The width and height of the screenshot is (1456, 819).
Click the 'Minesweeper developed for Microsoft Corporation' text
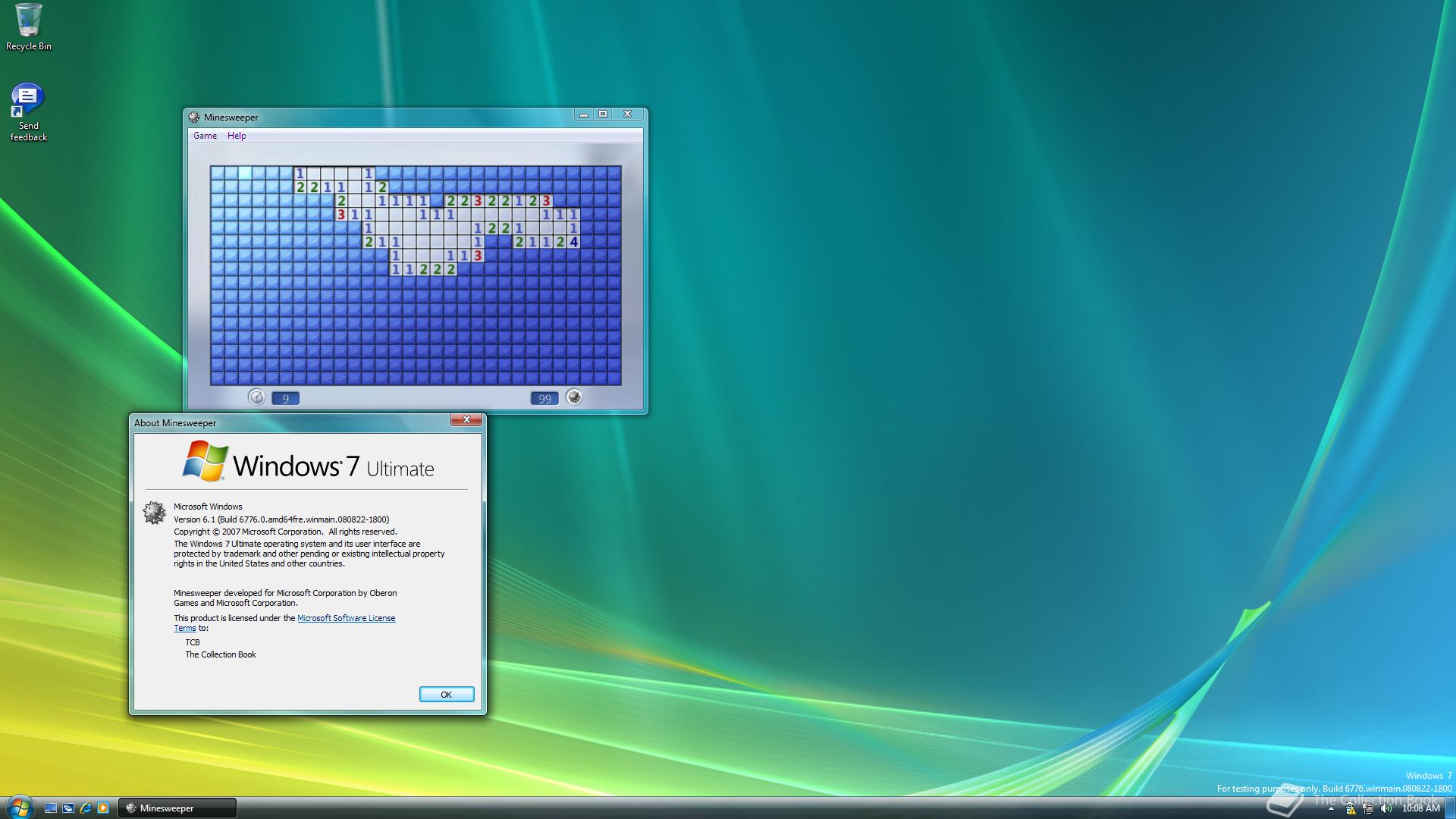(285, 598)
